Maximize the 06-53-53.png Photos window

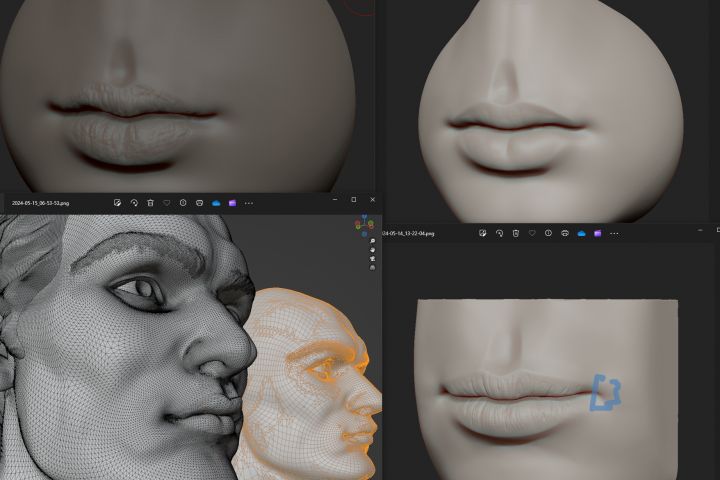pyautogui.click(x=354, y=200)
